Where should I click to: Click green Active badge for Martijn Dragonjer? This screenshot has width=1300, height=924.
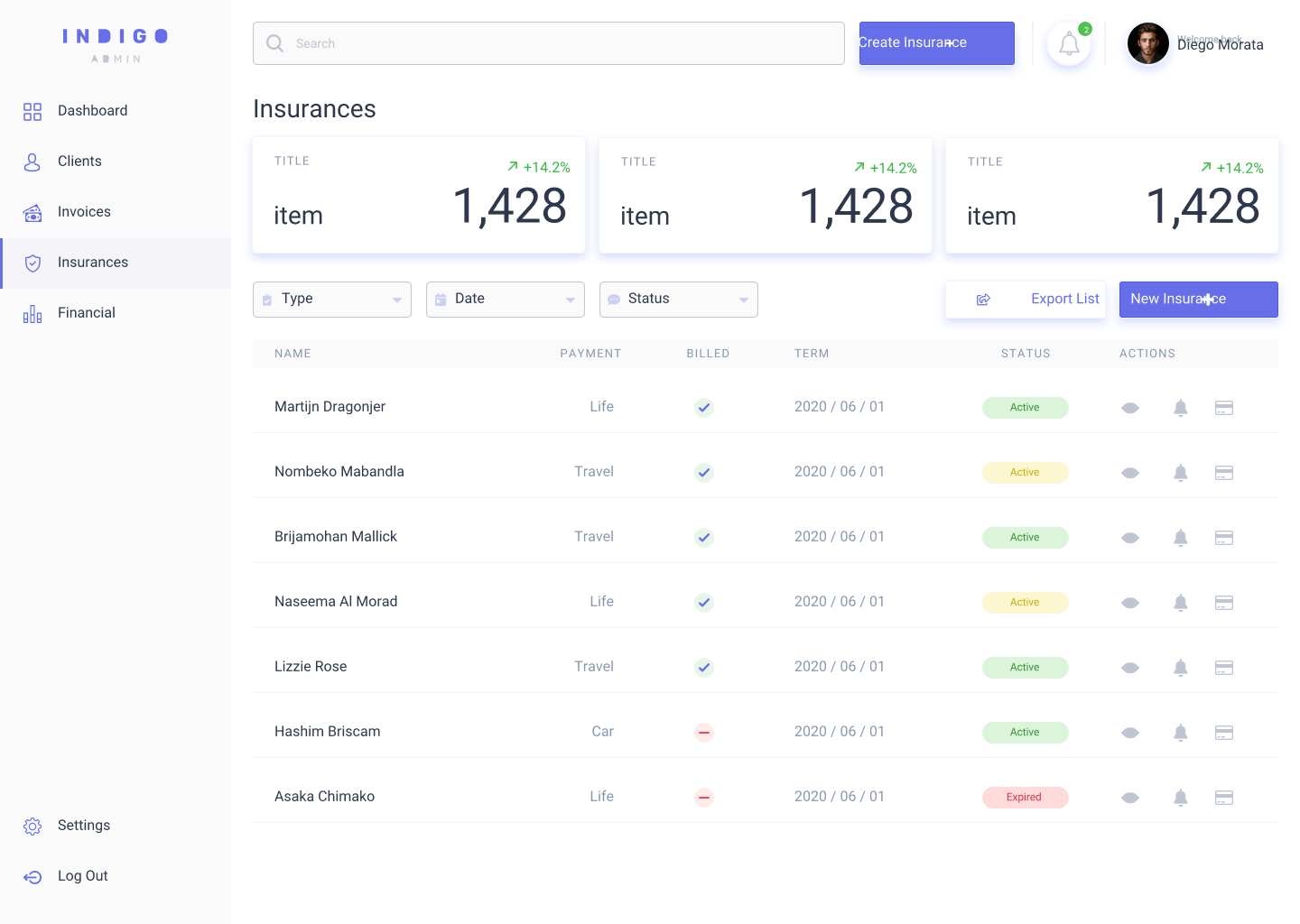[1026, 408]
